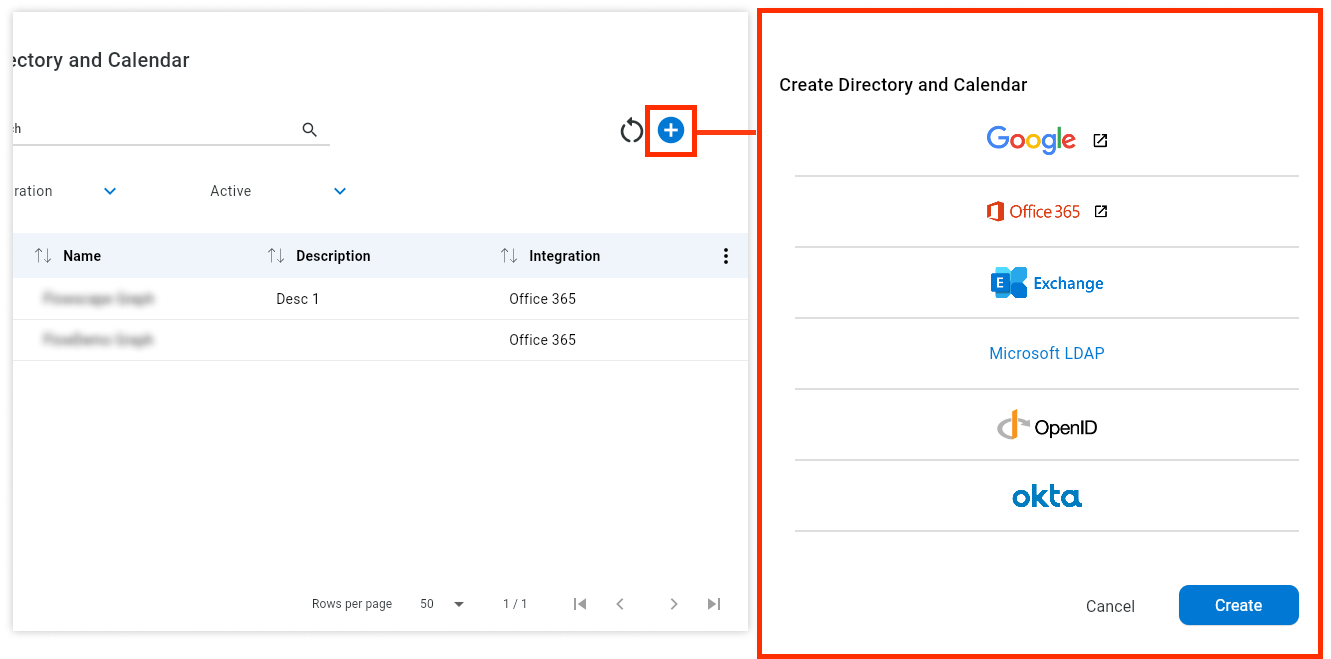1331x659 pixels.
Task: Select the Office 365 logo option
Action: [1033, 212]
